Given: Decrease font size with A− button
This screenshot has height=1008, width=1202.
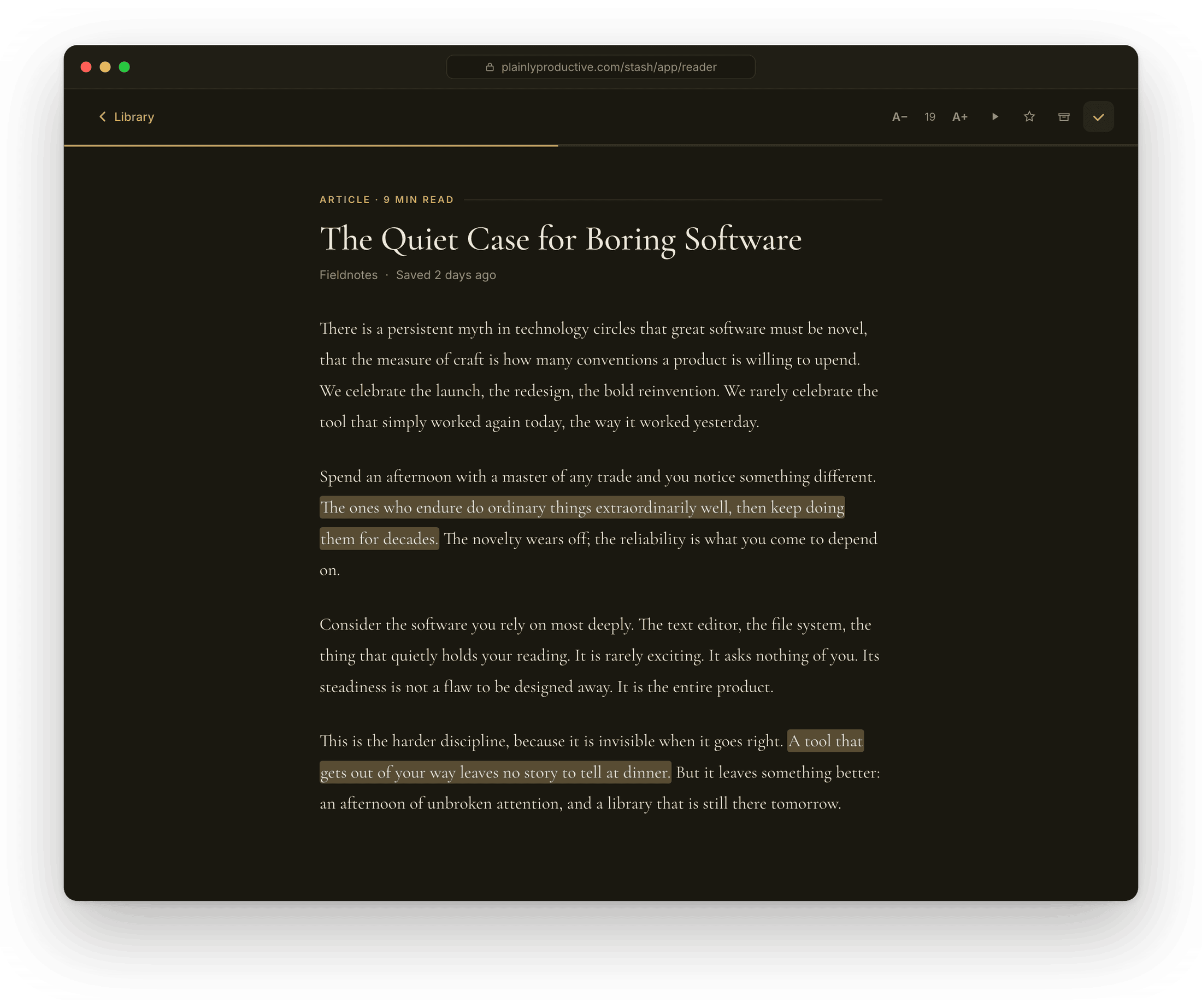Looking at the screenshot, I should [x=899, y=117].
